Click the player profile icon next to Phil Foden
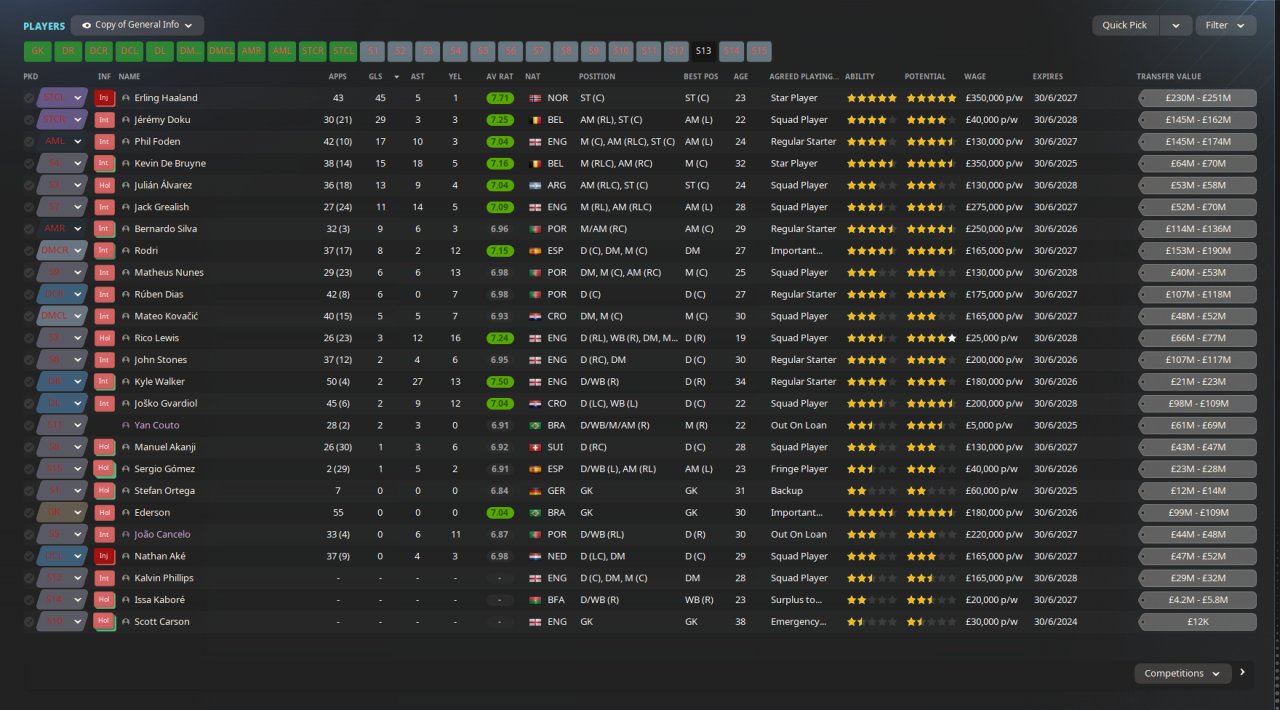 126,142
